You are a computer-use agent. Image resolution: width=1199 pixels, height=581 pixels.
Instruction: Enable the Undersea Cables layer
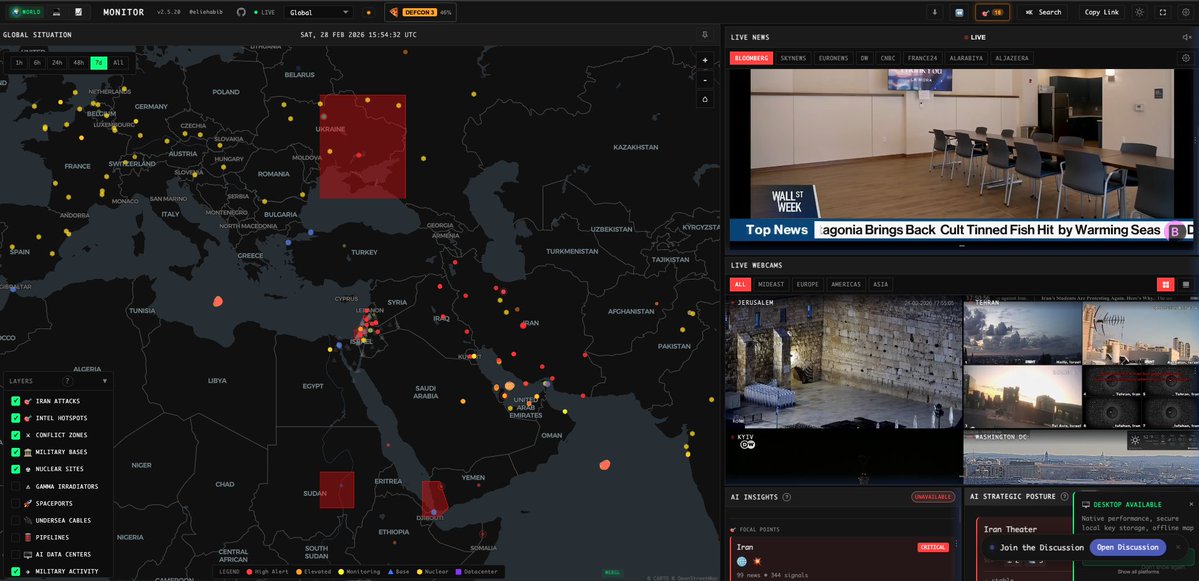15,520
